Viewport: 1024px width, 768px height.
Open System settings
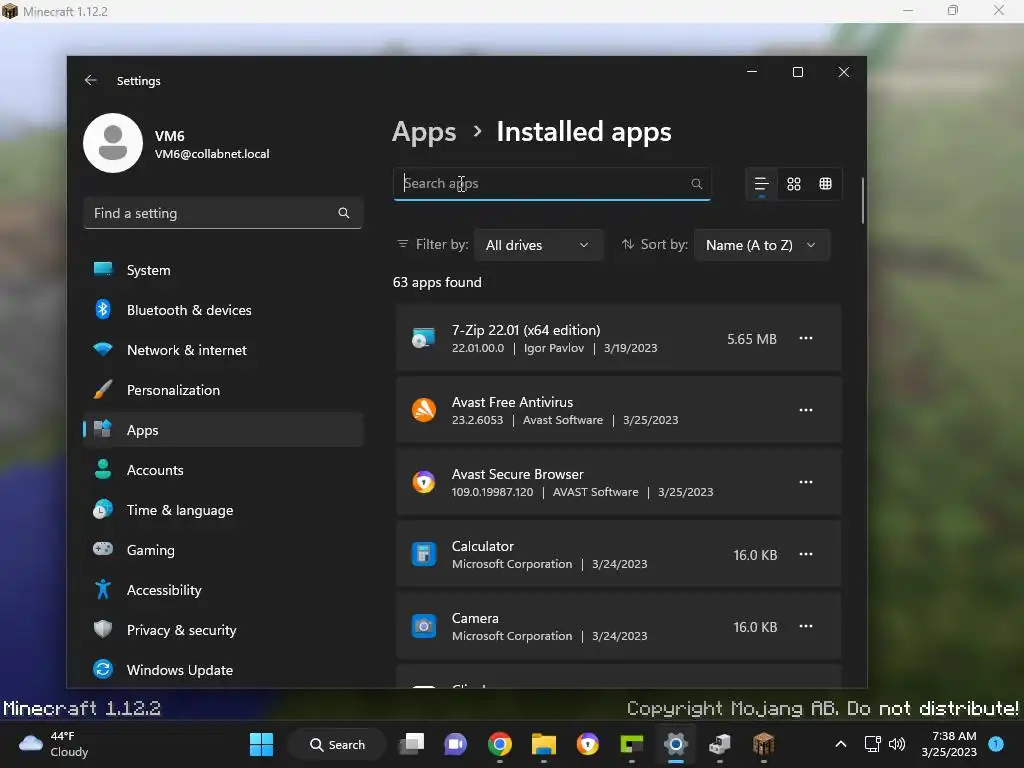pyautogui.click(x=223, y=270)
